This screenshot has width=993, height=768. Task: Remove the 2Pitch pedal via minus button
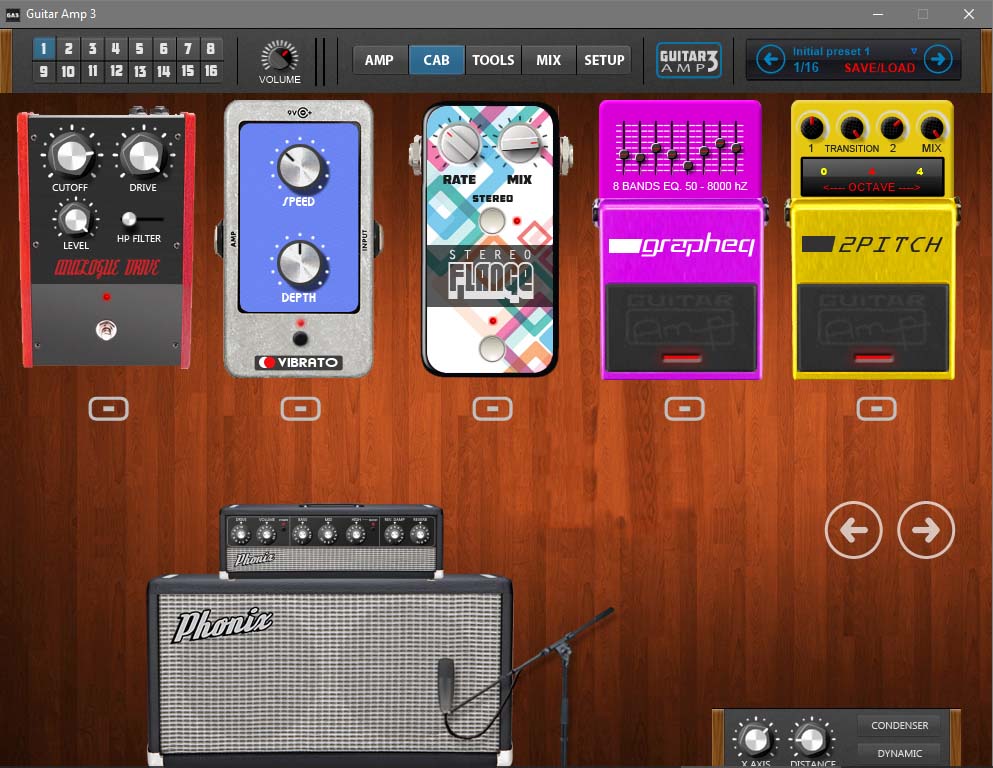click(x=876, y=409)
